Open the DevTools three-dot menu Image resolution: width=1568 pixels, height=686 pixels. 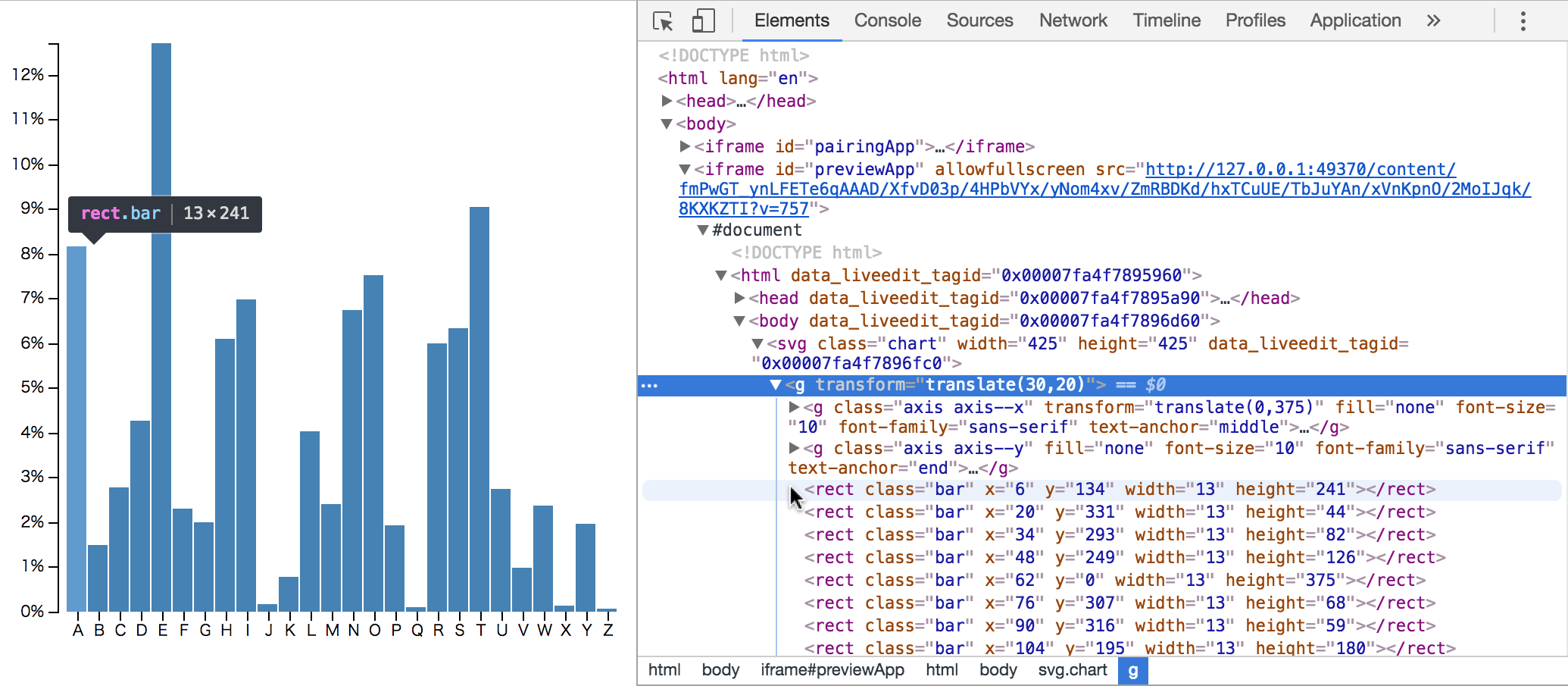pos(1523,20)
